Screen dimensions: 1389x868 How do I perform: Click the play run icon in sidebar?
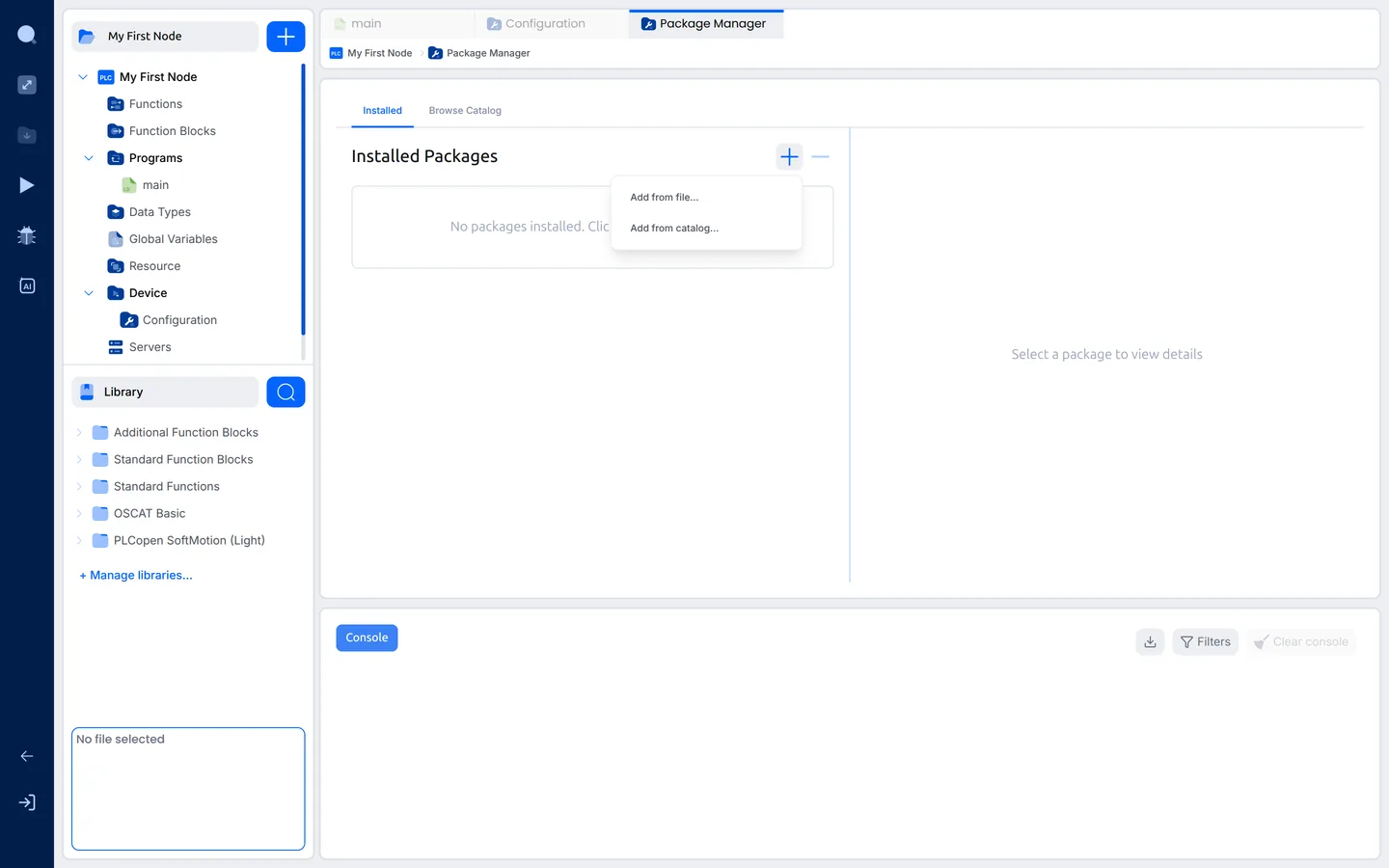(27, 185)
